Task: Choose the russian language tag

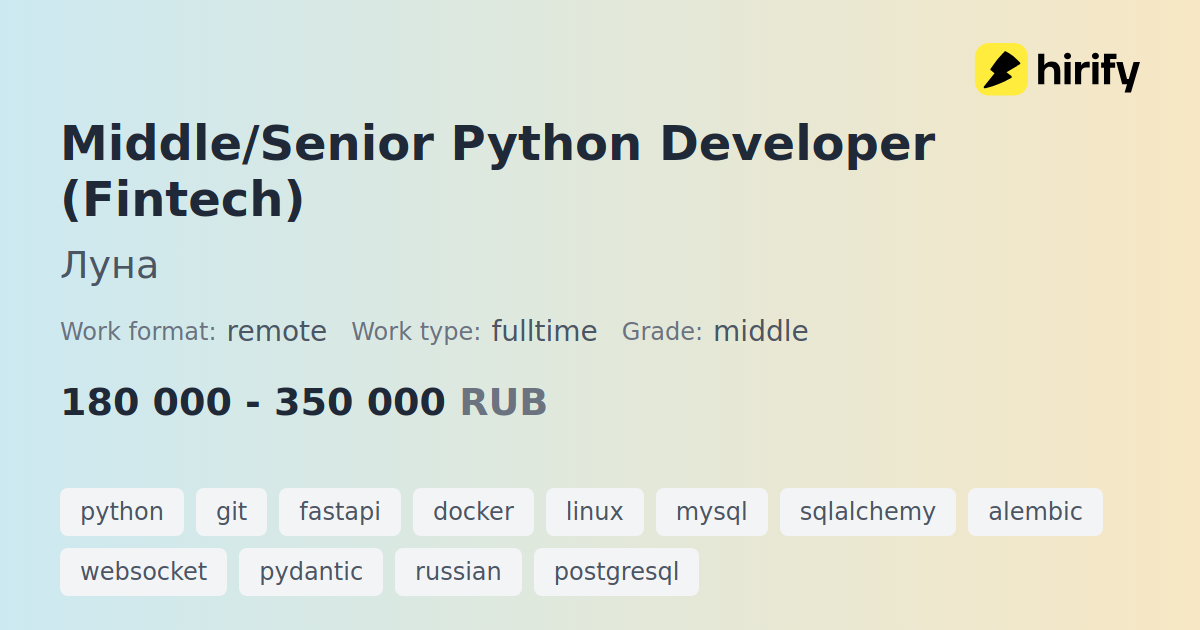Action: pyautogui.click(x=458, y=572)
